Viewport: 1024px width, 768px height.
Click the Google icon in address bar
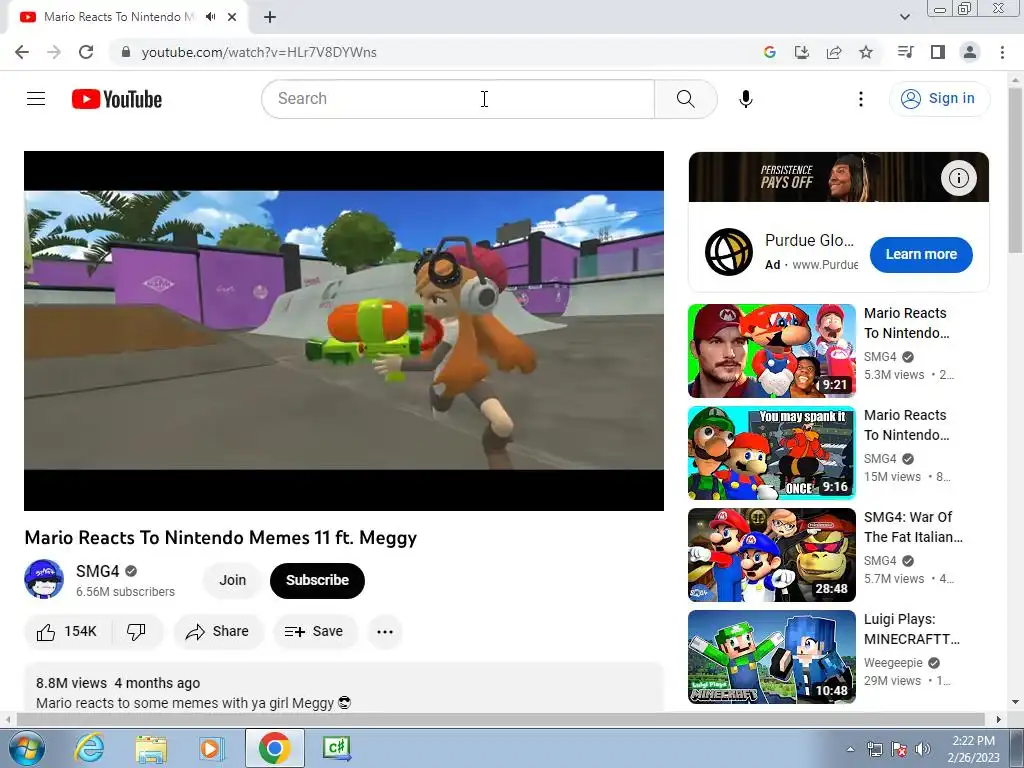click(770, 52)
